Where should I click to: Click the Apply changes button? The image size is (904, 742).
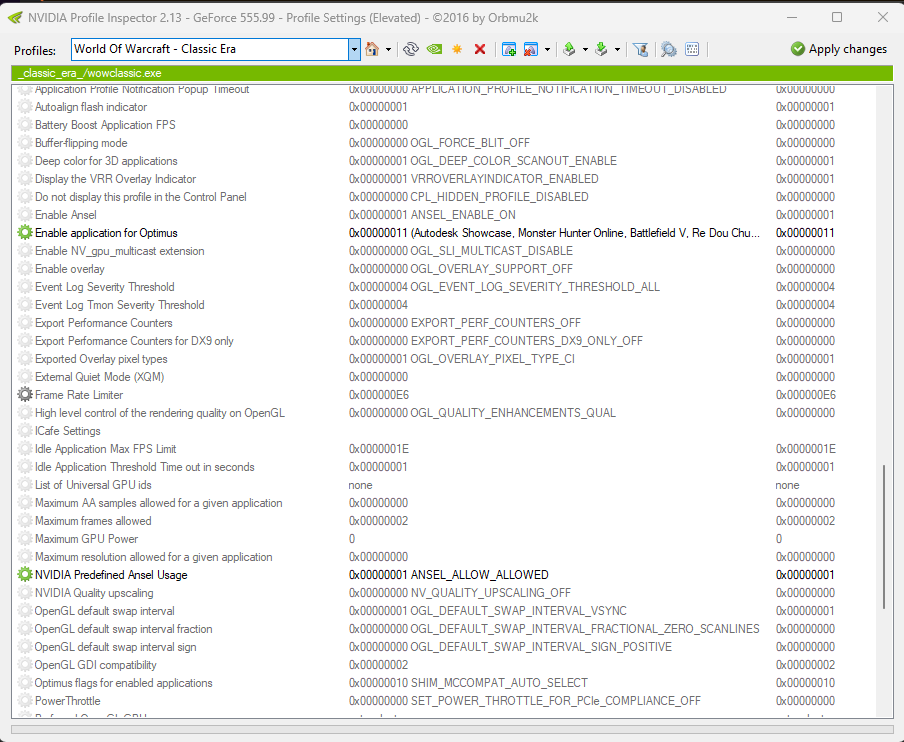click(838, 49)
